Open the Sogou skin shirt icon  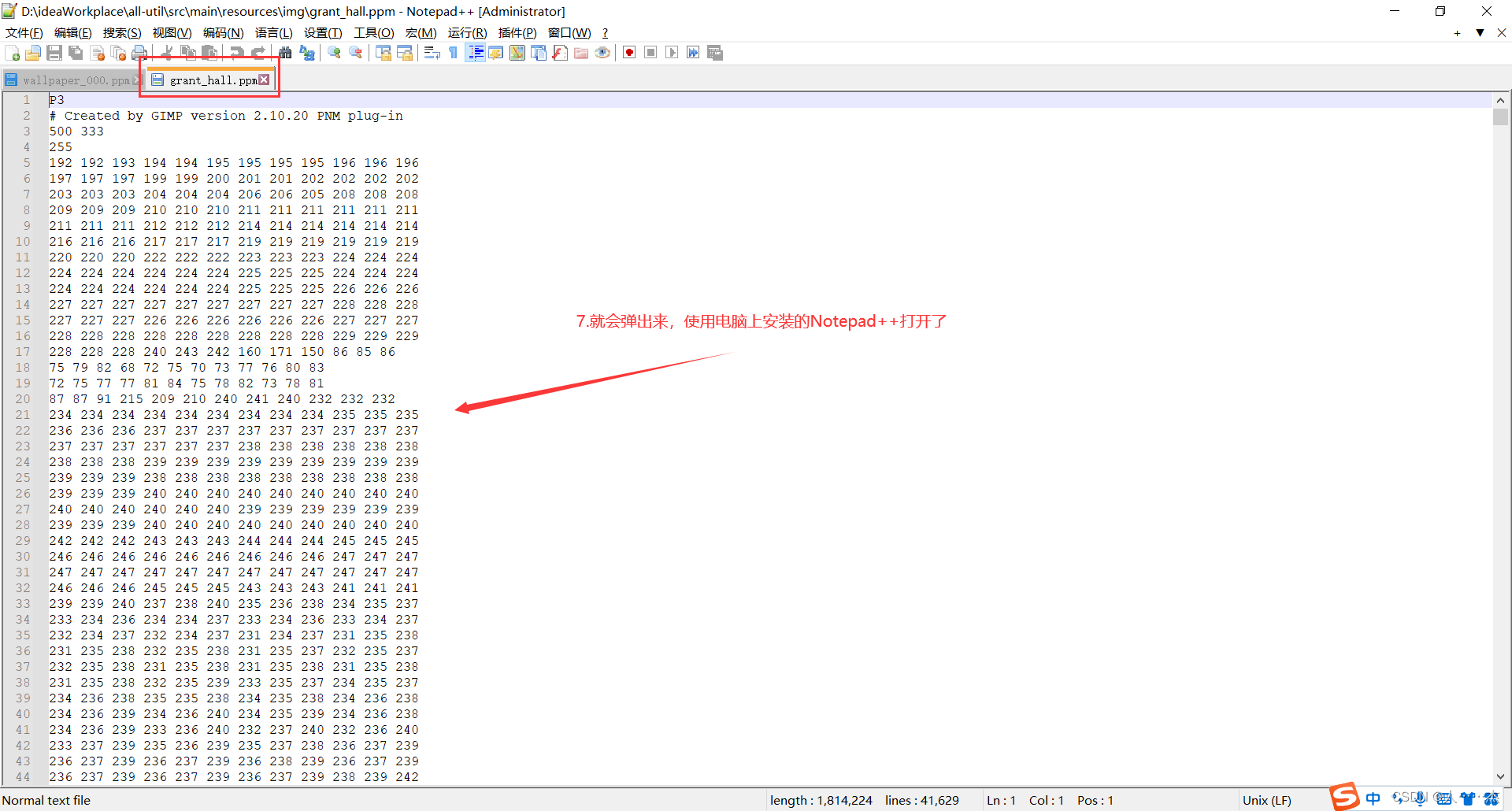1468,798
